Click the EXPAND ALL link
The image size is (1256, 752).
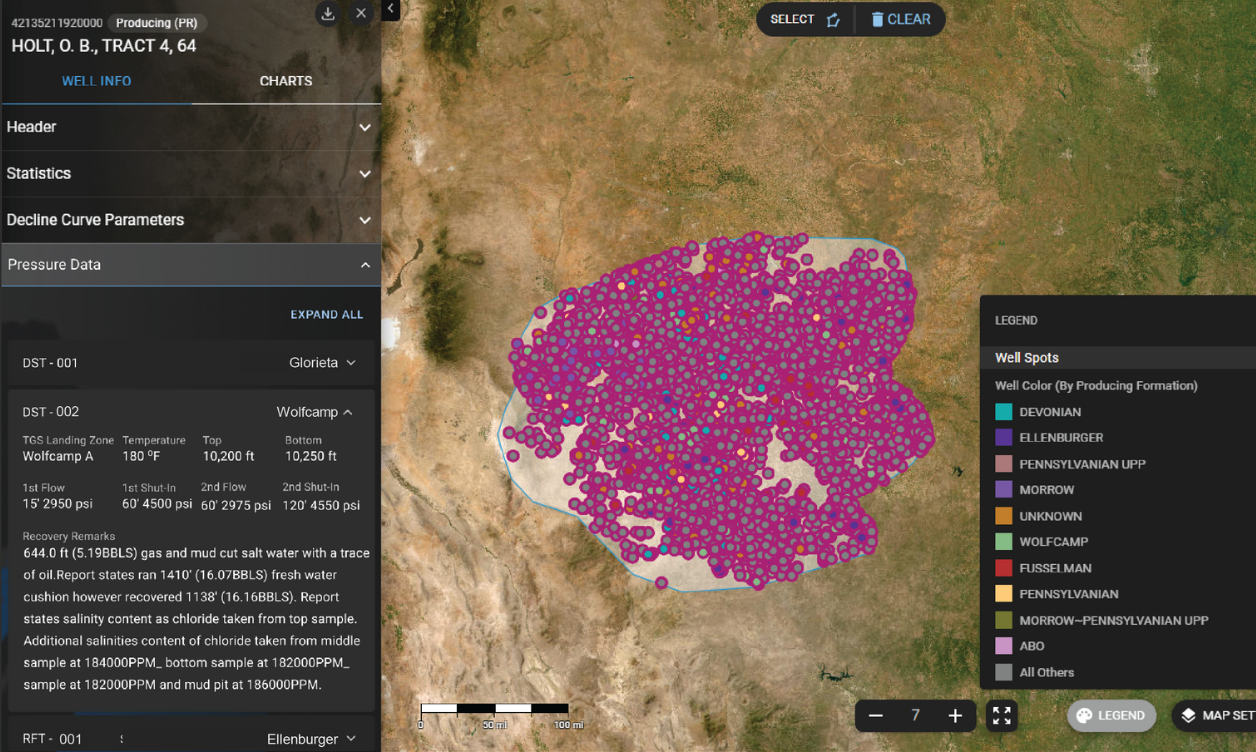326,314
